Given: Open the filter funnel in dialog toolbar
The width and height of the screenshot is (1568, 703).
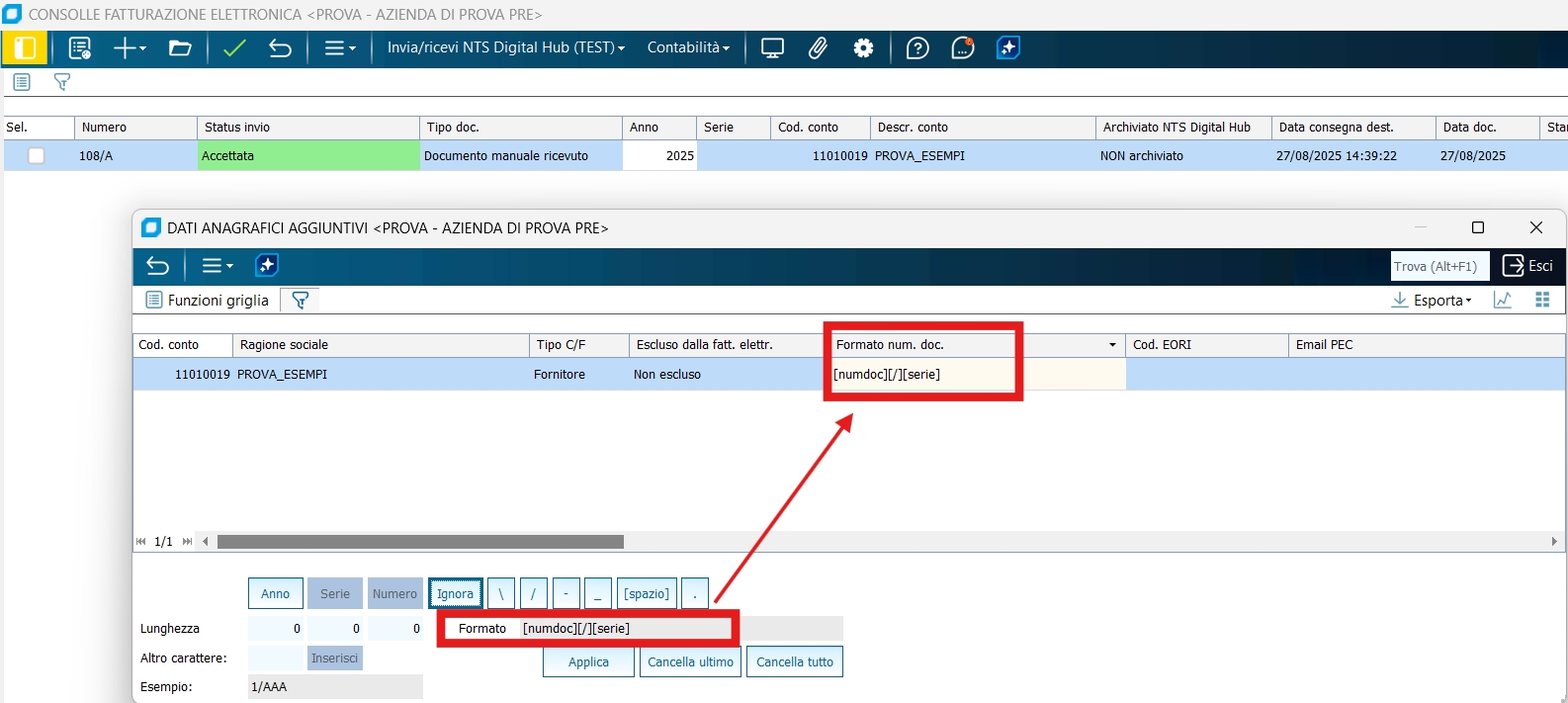Looking at the screenshot, I should [301, 300].
